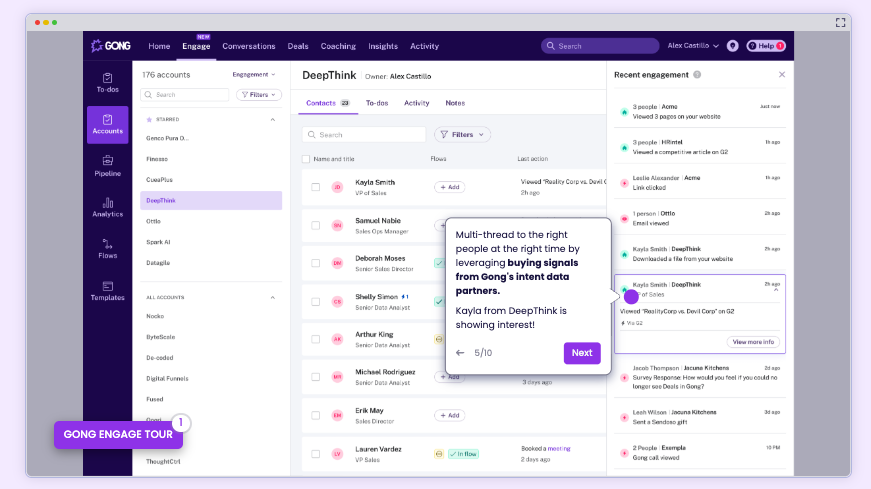Select Accounts in the sidebar

click(x=108, y=124)
